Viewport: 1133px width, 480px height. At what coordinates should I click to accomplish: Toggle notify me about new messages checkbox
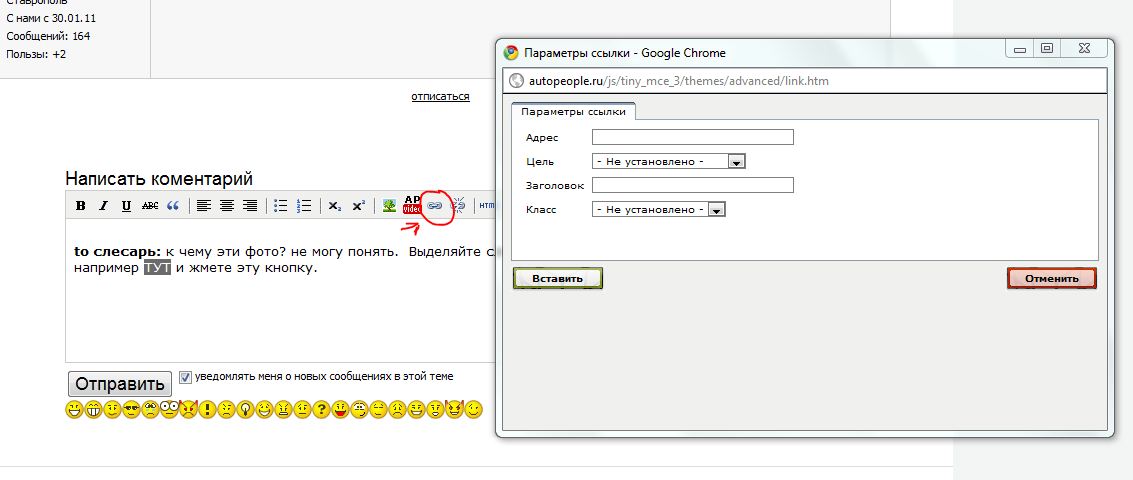point(185,377)
